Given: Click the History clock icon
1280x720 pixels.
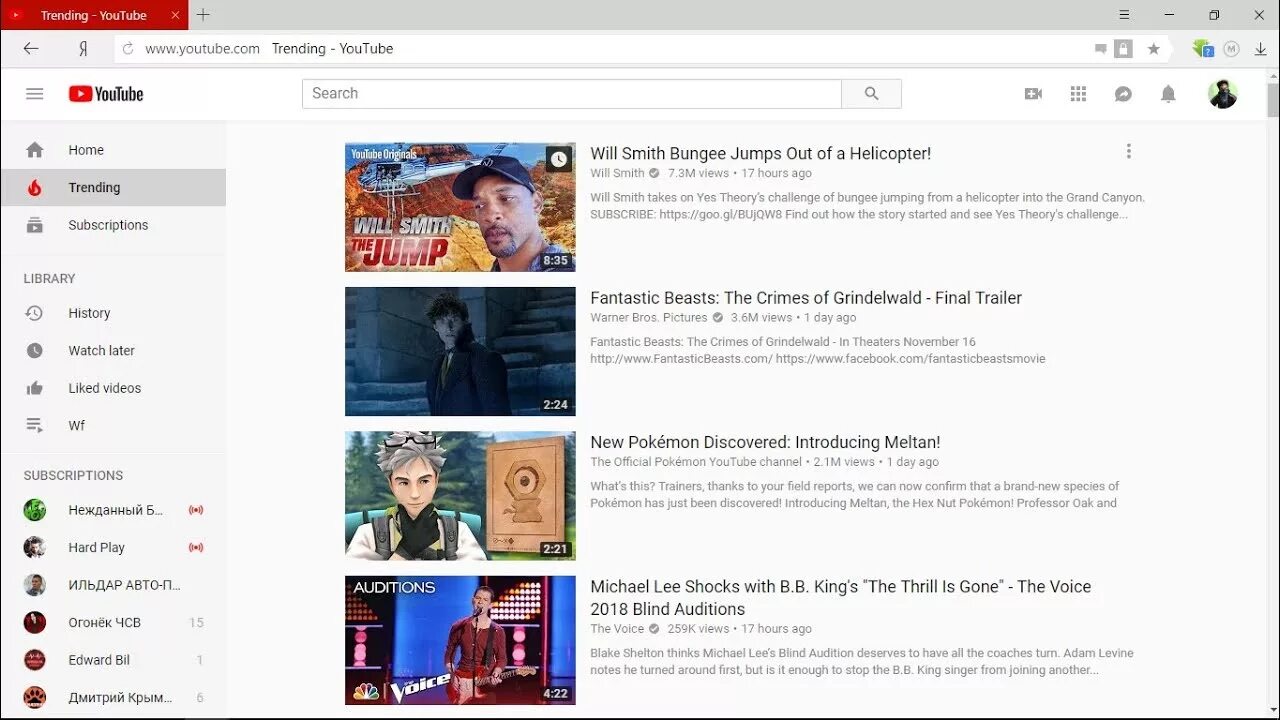Looking at the screenshot, I should [x=35, y=313].
